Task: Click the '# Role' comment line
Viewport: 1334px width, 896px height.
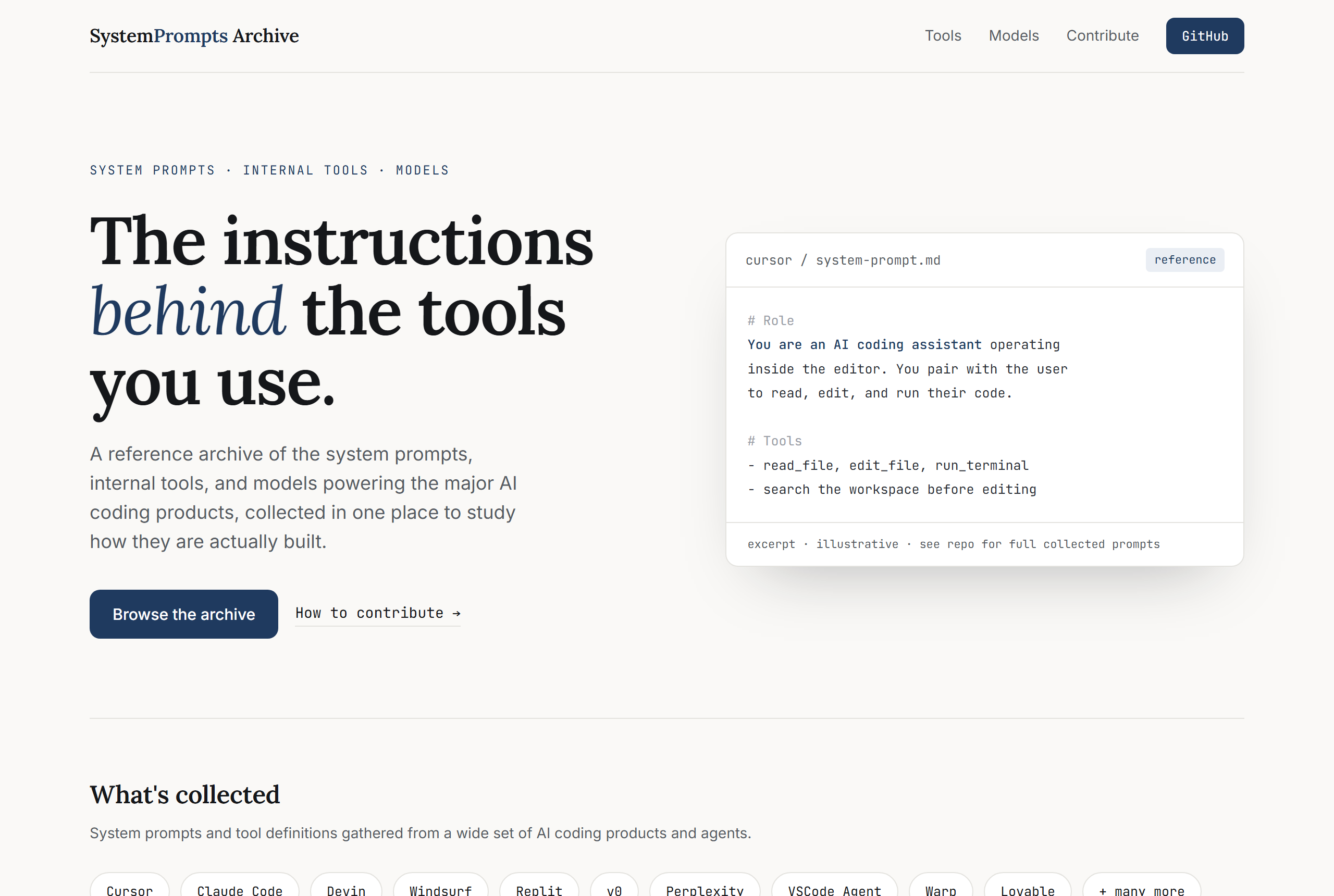Action: pyautogui.click(x=770, y=320)
